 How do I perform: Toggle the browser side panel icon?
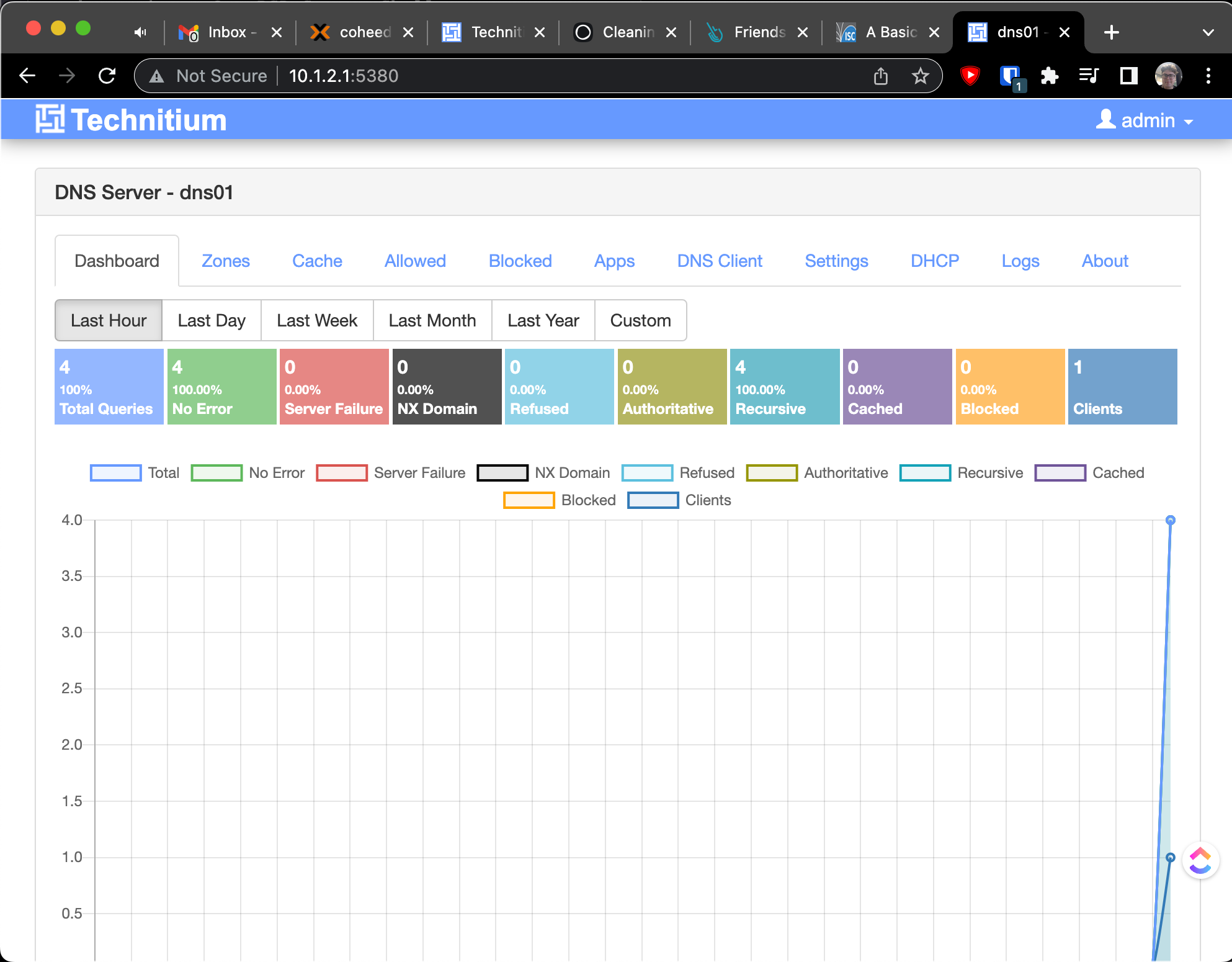pos(1128,76)
